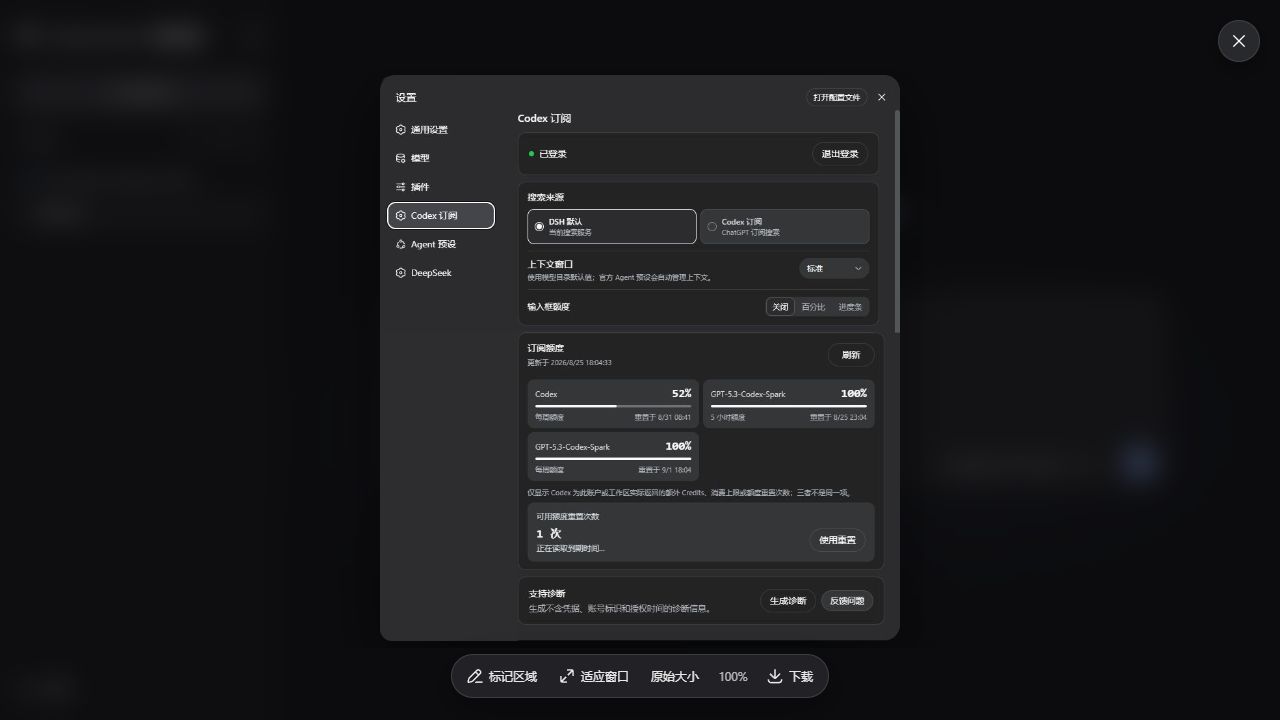The width and height of the screenshot is (1280, 720).
Task: Click 下载 to download the image
Action: 790,677
